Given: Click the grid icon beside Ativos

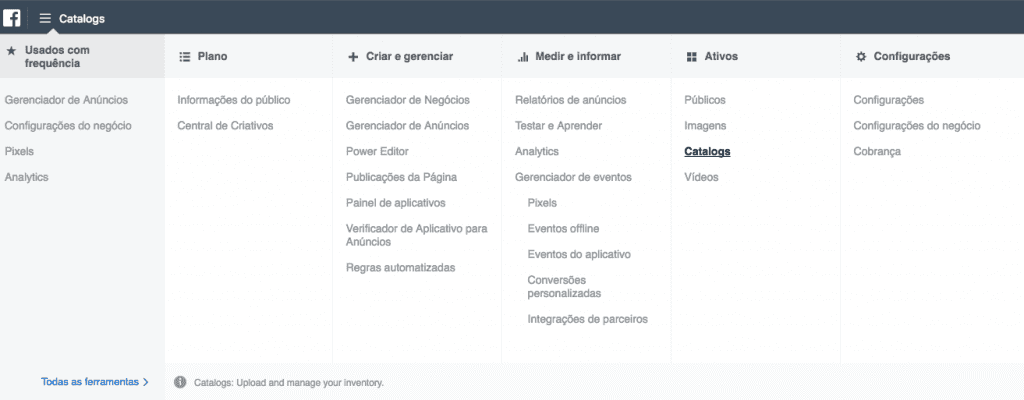Looking at the screenshot, I should click(691, 57).
